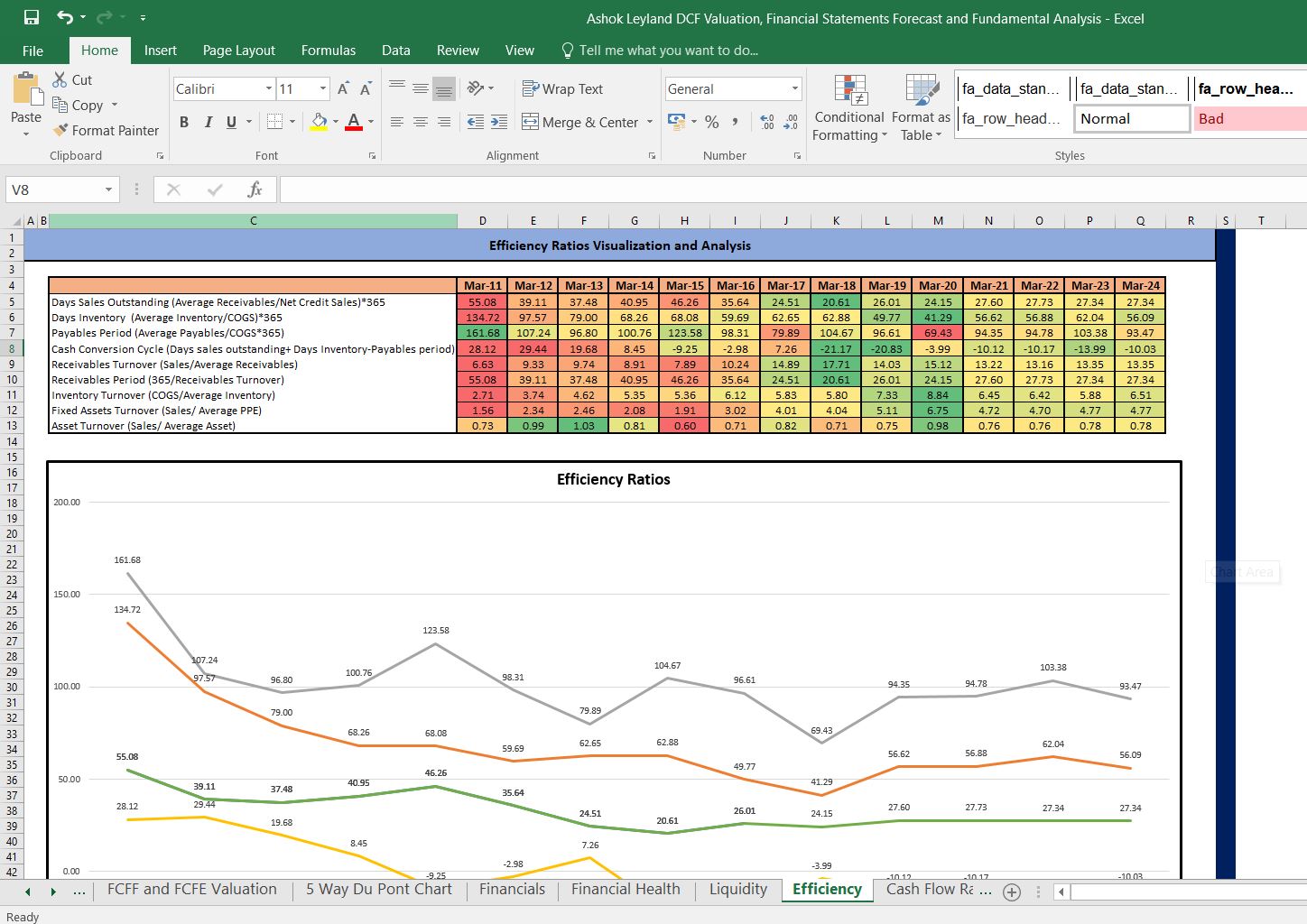Screen dimensions: 1307x924
Task: Apply Percent Style
Action: pyautogui.click(x=712, y=122)
